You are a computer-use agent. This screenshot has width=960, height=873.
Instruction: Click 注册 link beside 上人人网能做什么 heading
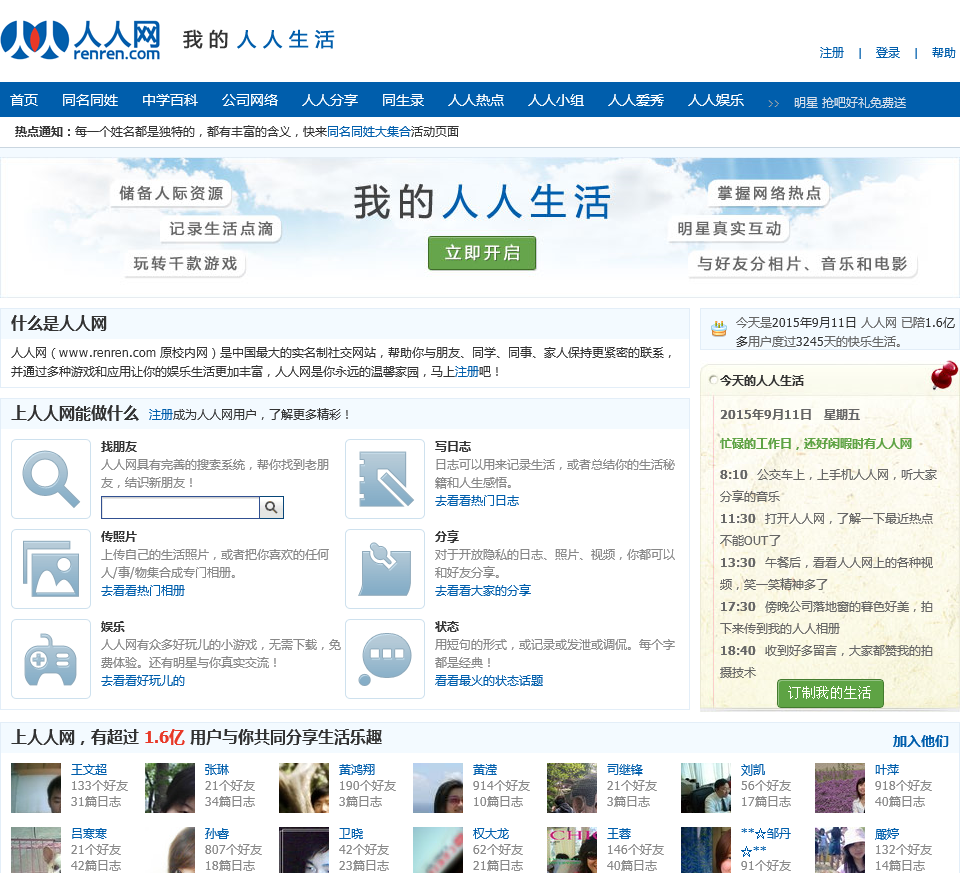[x=160, y=414]
